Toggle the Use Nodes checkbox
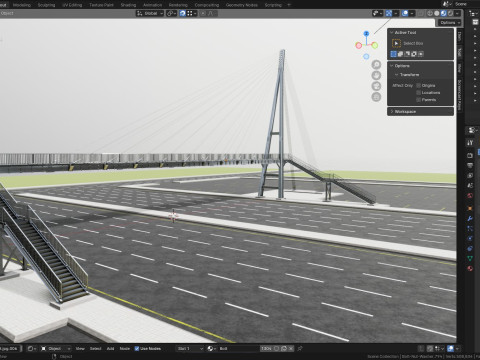Image resolution: width=480 pixels, height=360 pixels. [x=137, y=349]
